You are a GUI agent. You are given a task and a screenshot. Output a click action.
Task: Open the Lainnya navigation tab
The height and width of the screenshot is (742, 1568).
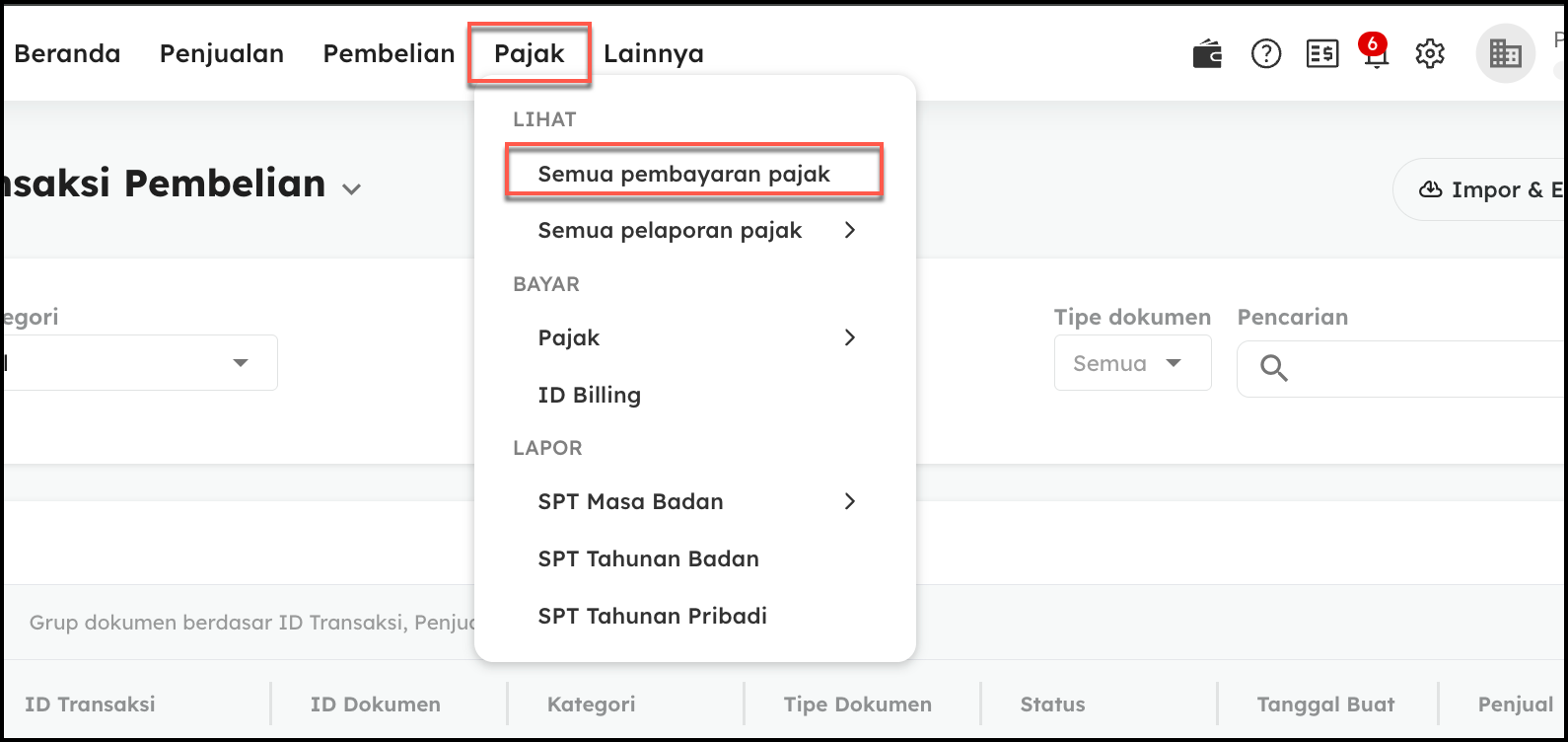tap(654, 53)
